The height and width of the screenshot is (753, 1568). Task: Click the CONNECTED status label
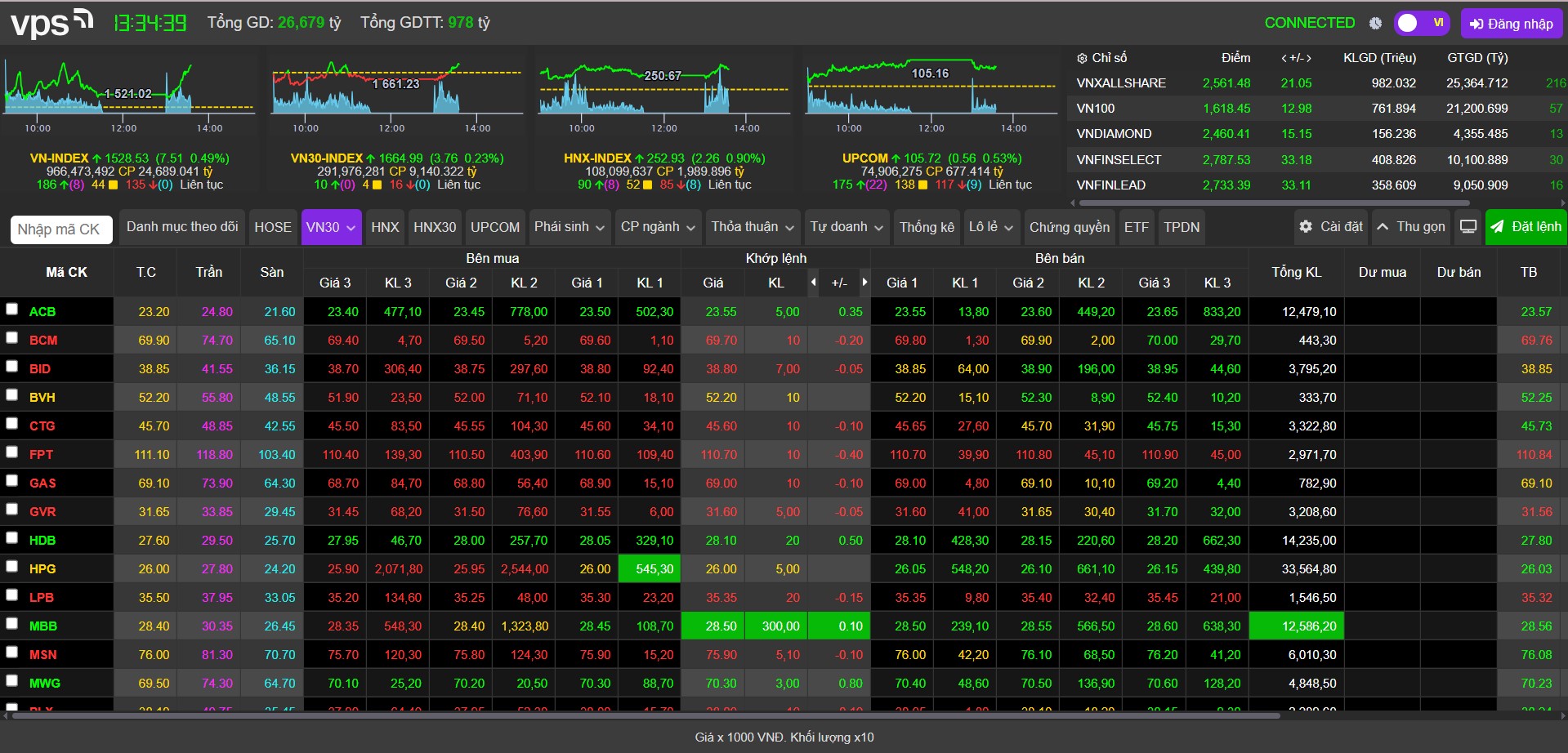point(1310,23)
